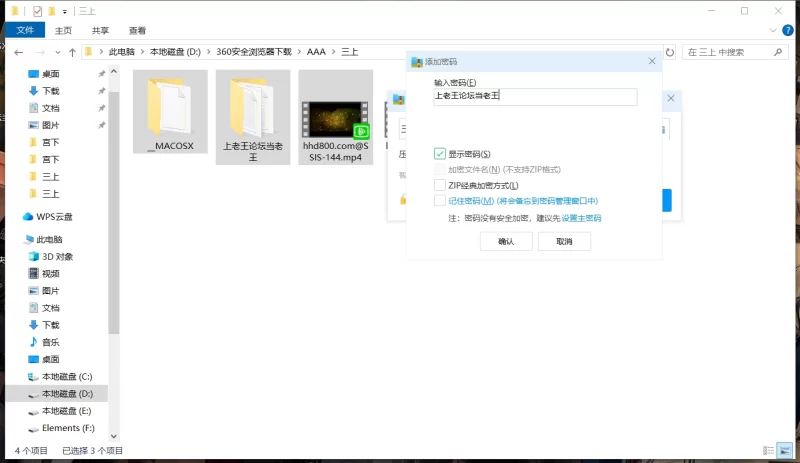Click 此电脑 in the address path
800x463 pixels.
(122, 52)
